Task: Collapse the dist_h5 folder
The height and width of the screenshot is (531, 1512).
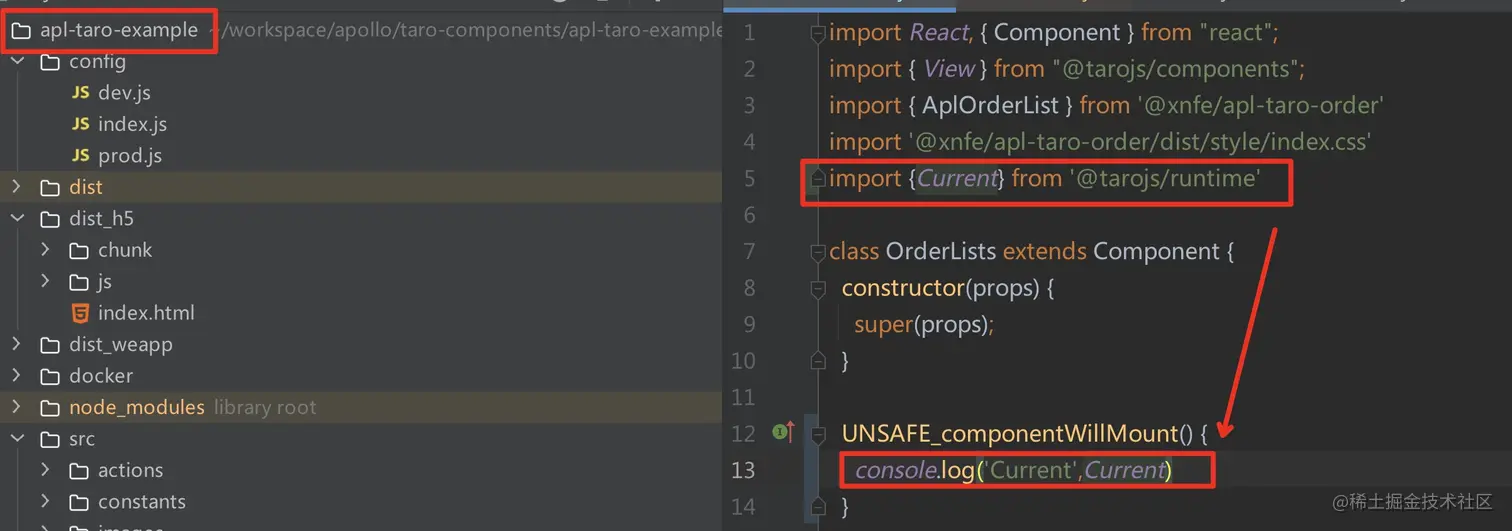Action: pyautogui.click(x=16, y=219)
